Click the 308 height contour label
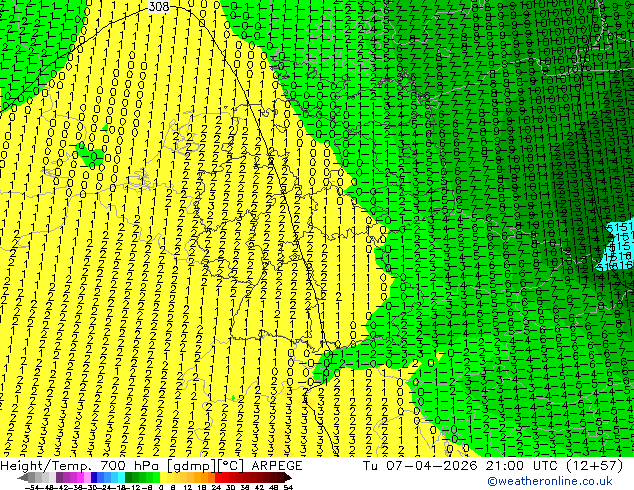This screenshot has width=634, height=490. [x=158, y=6]
